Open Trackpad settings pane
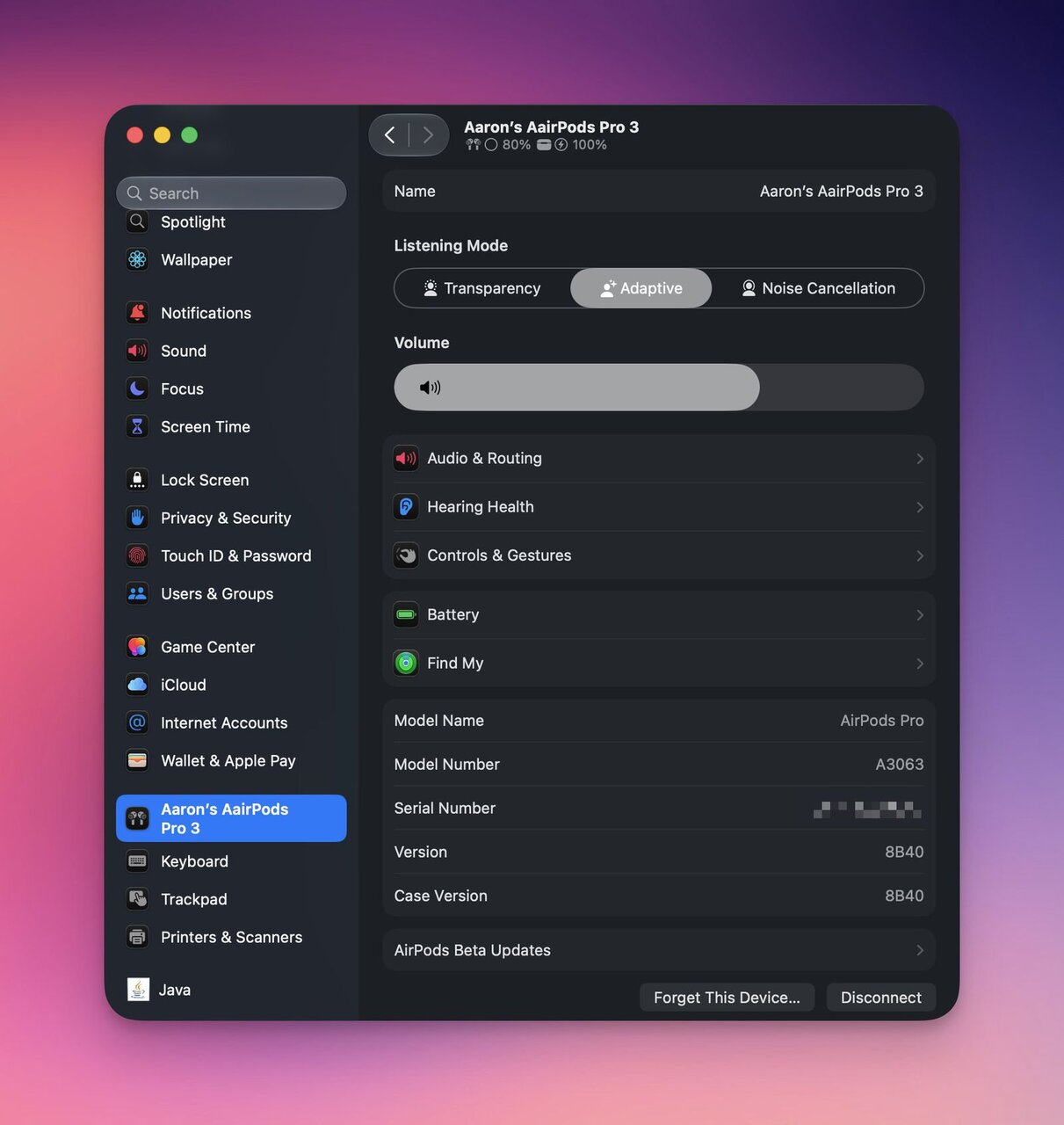 coord(231,899)
